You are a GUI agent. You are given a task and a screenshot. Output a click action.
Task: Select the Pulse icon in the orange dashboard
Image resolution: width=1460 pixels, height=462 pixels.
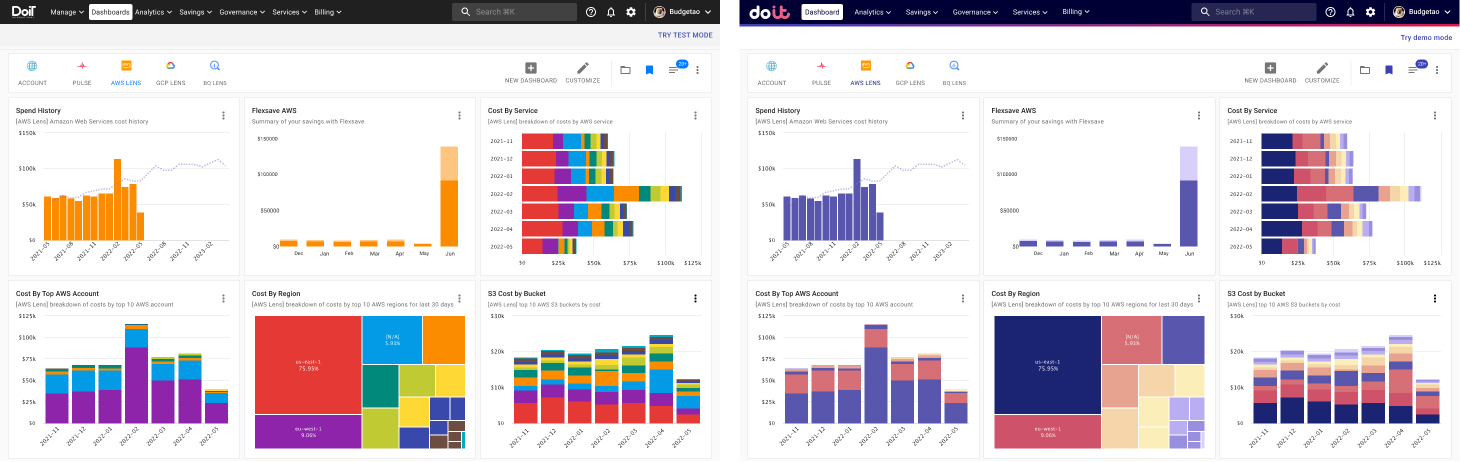coord(82,66)
